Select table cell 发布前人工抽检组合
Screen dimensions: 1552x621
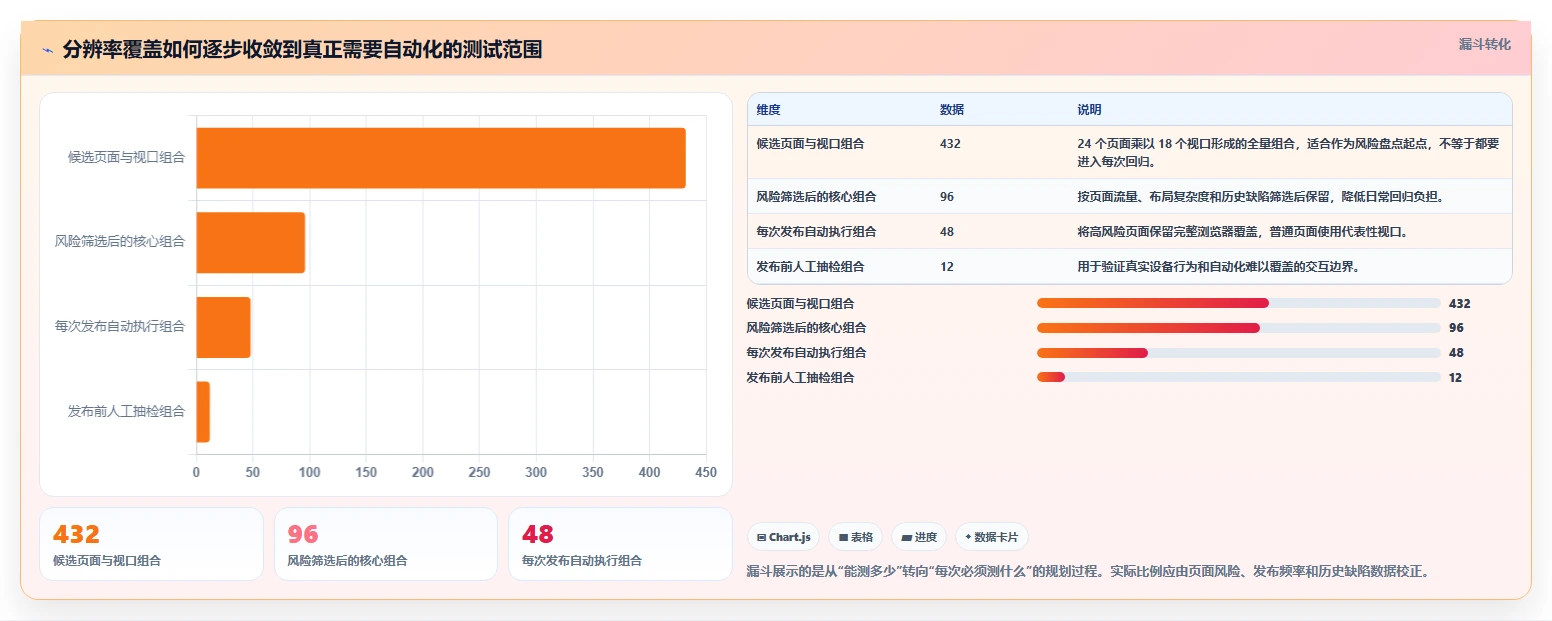point(810,266)
